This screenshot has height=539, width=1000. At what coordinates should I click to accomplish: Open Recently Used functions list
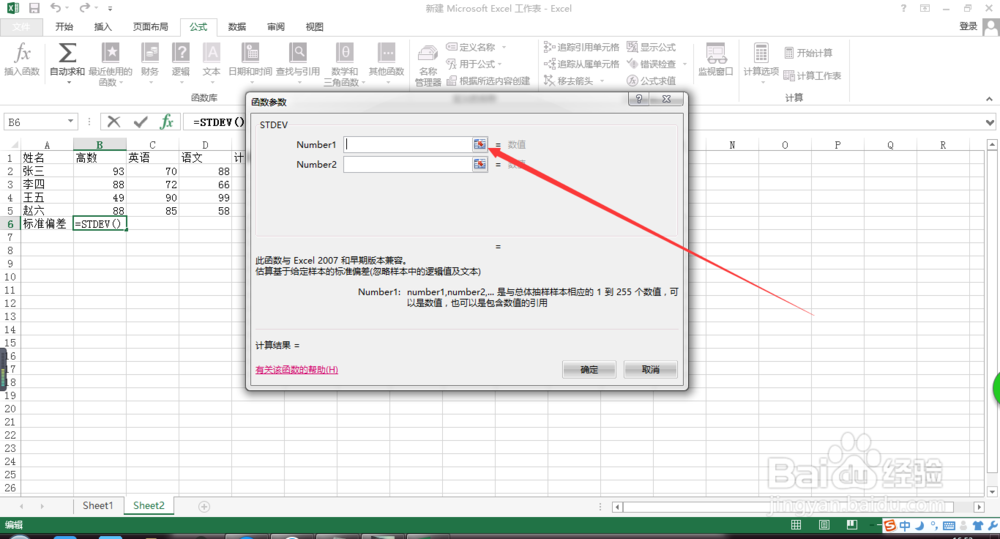coord(110,64)
